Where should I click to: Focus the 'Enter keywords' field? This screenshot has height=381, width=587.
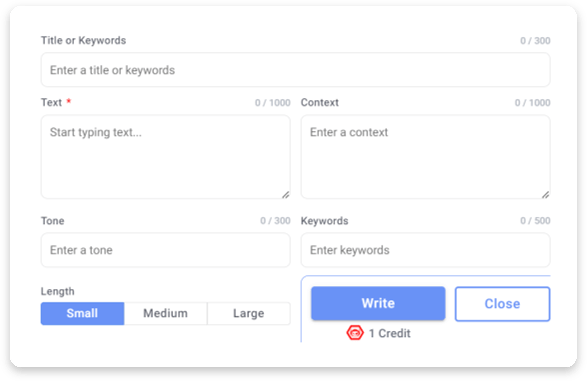426,250
